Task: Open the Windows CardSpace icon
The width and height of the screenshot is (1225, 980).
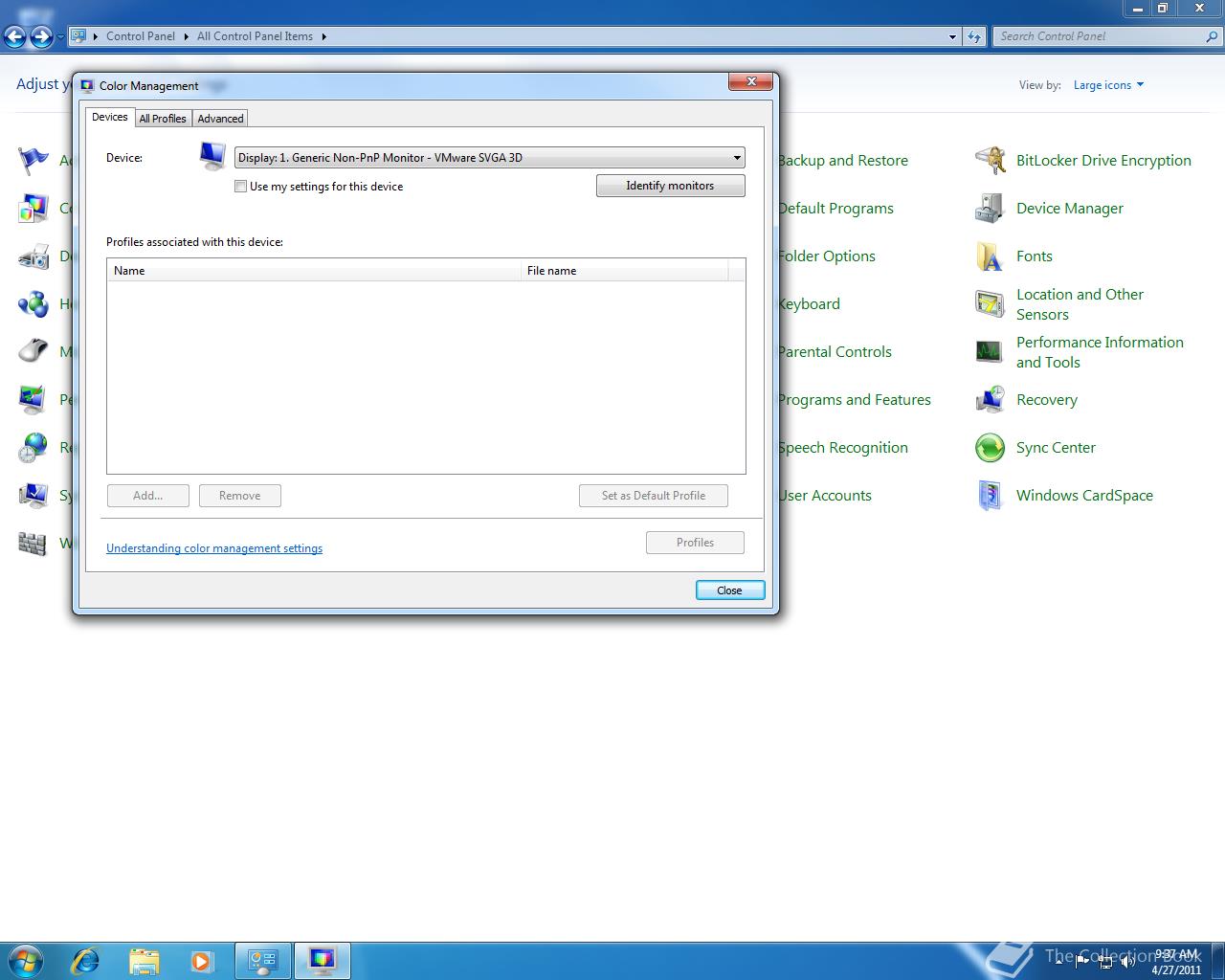Action: click(990, 495)
